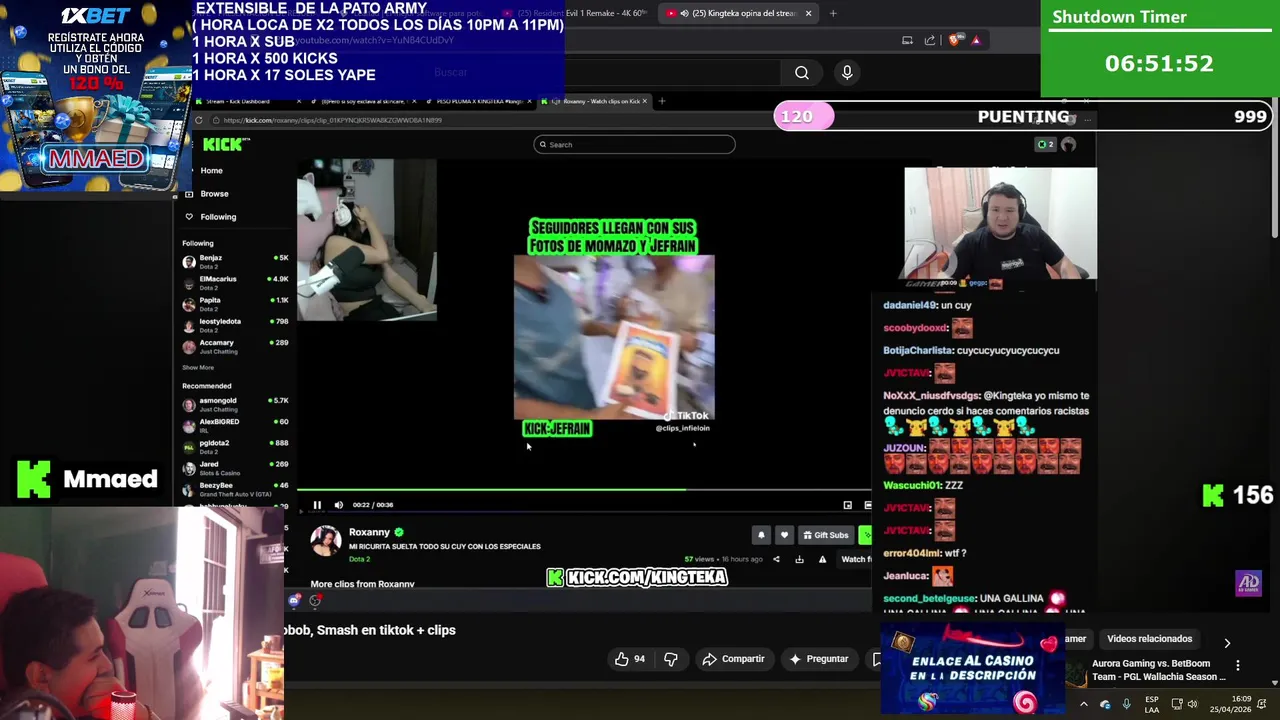Close Roxanny Watch clips tab
Viewport: 1280px width, 720px height.
pyautogui.click(x=645, y=101)
